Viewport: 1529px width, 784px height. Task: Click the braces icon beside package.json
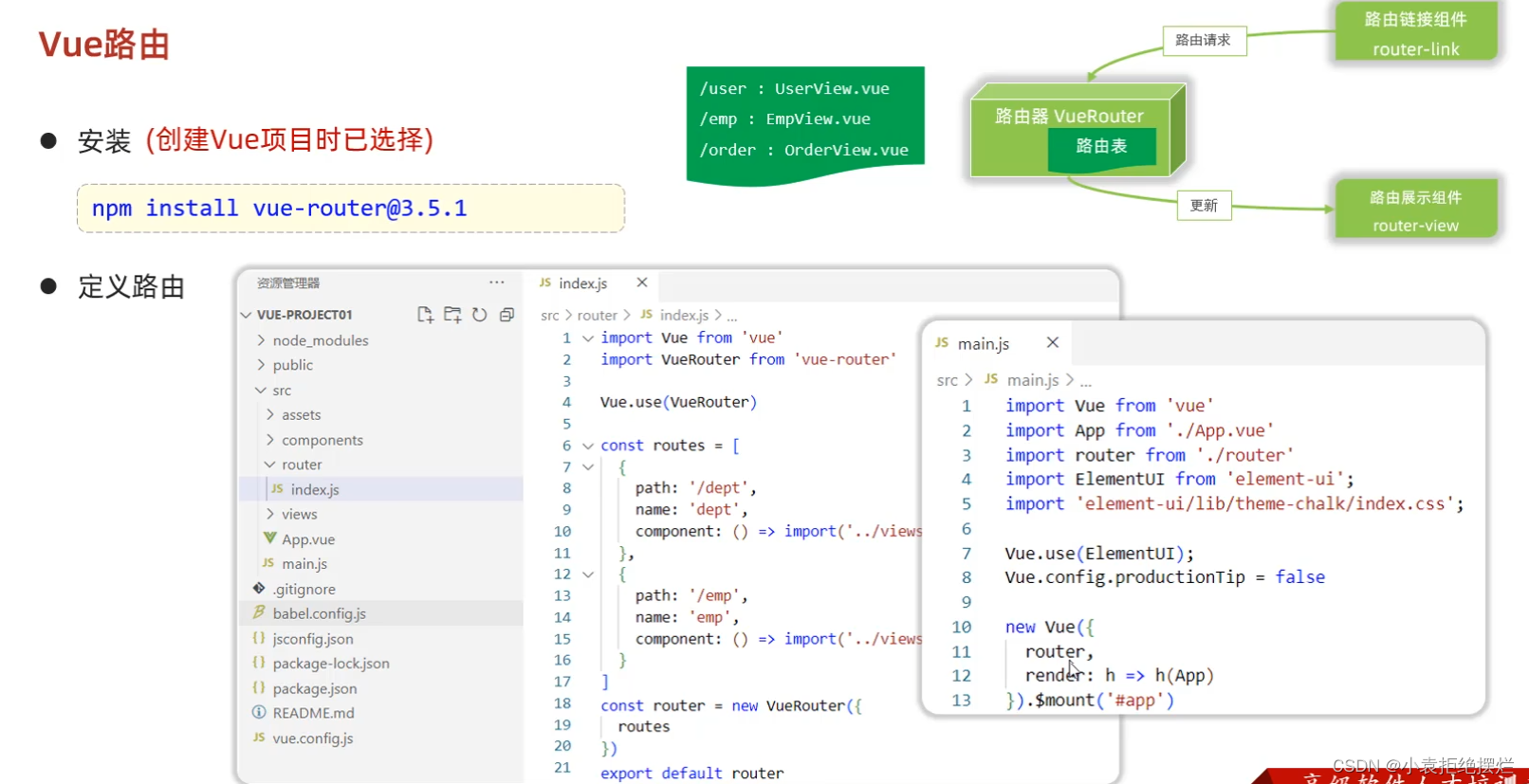click(x=259, y=687)
